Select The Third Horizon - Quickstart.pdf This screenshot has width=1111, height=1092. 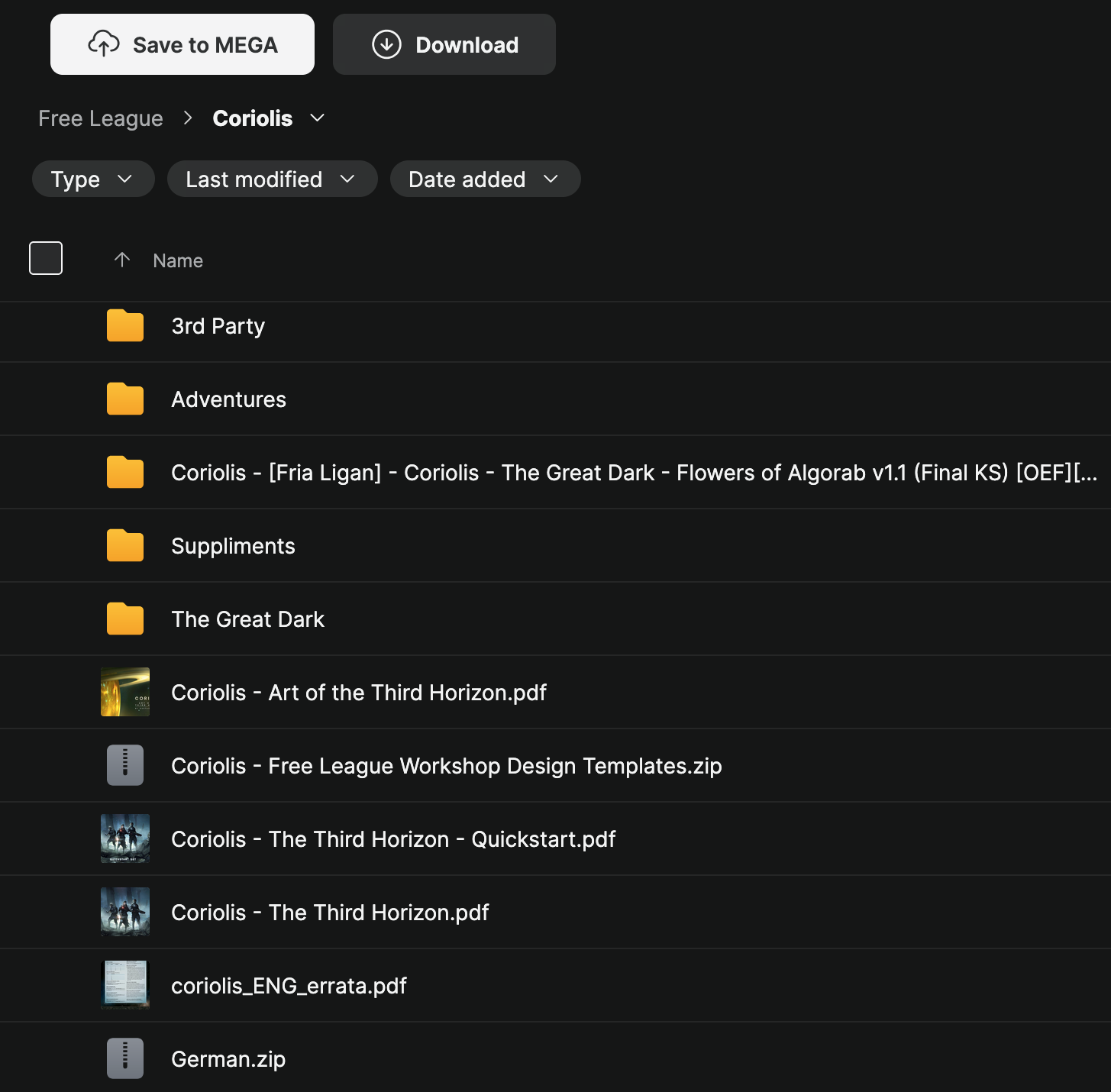point(393,839)
